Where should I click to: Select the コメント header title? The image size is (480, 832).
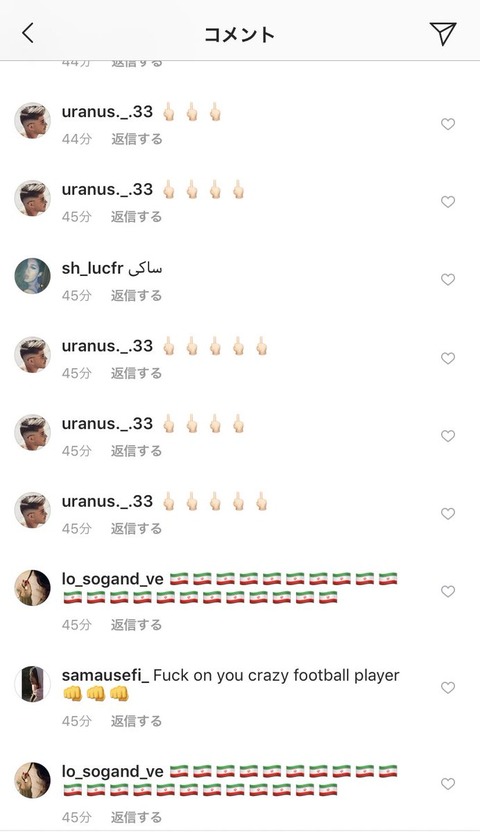pyautogui.click(x=239, y=34)
